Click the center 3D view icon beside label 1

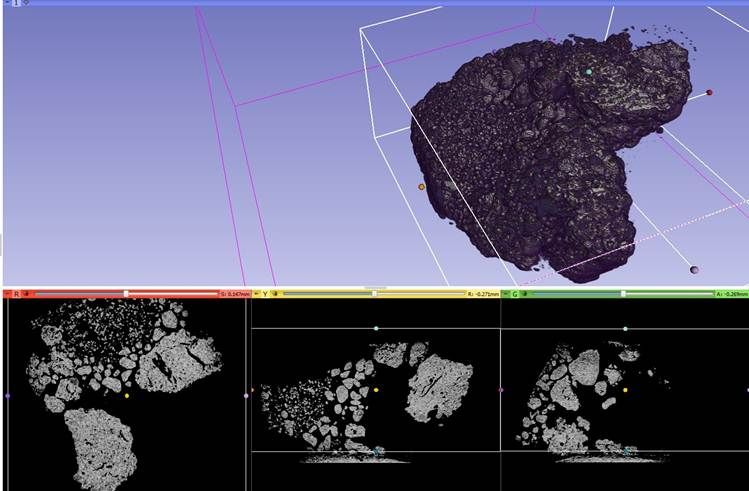(27, 3)
